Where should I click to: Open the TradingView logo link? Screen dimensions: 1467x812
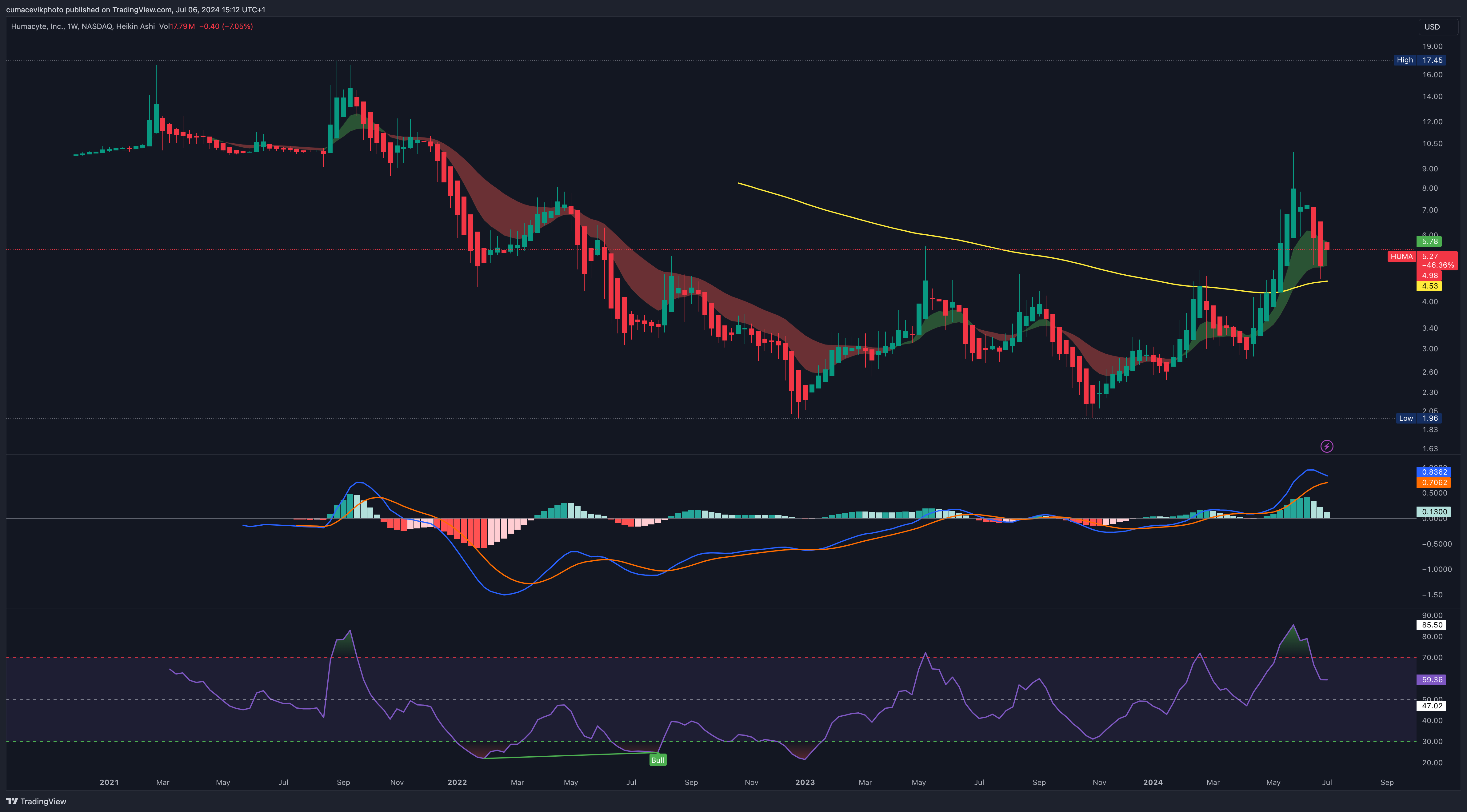(x=36, y=801)
